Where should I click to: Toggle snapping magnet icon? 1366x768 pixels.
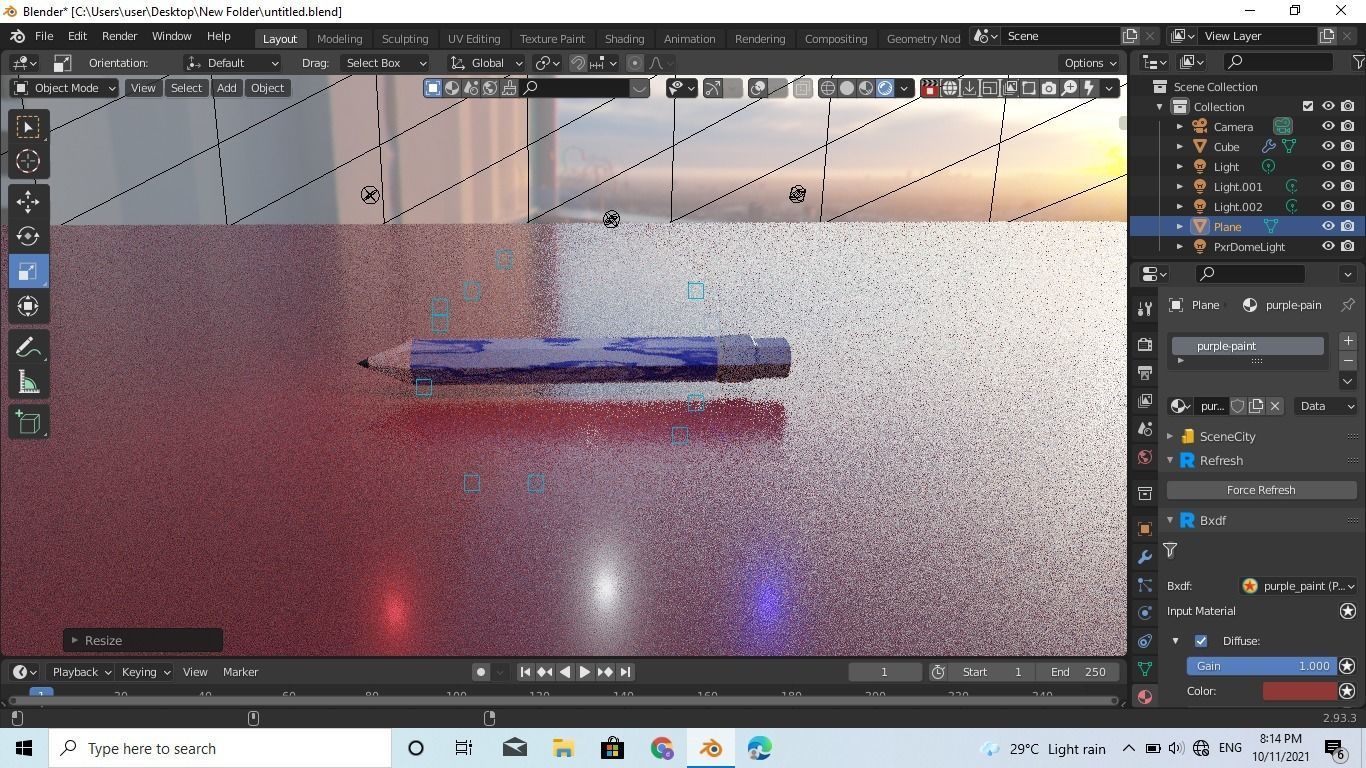pyautogui.click(x=578, y=63)
